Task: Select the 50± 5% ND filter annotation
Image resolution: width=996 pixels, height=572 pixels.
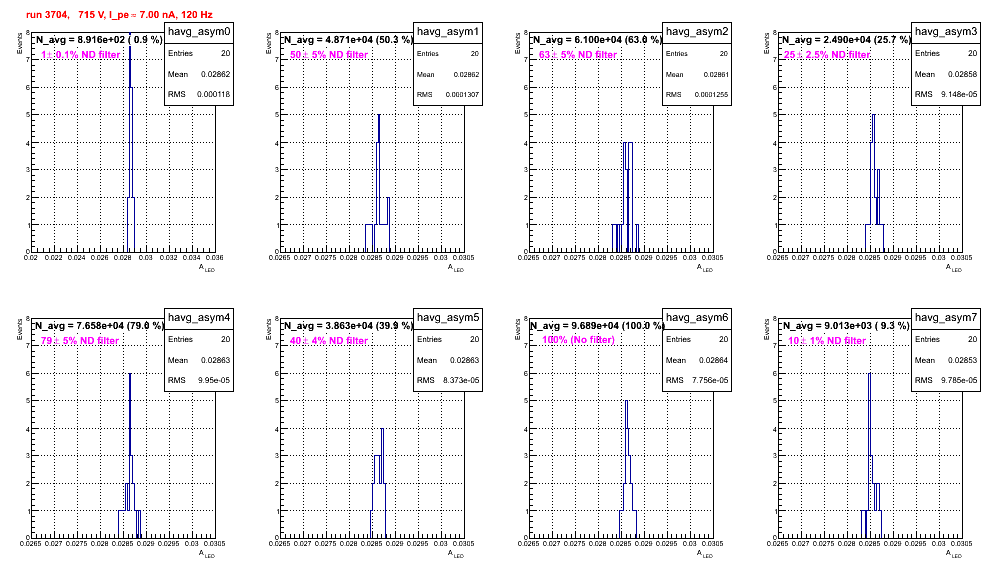Action: point(329,55)
